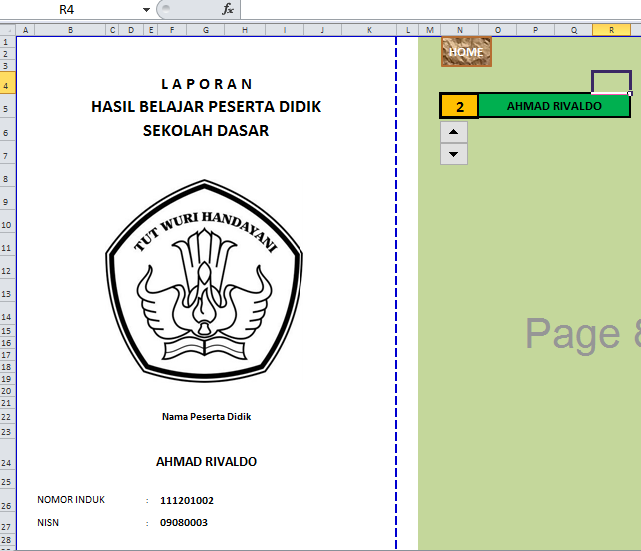This screenshot has width=641, height=551.
Task: Click the value 111201002
Action: click(187, 500)
